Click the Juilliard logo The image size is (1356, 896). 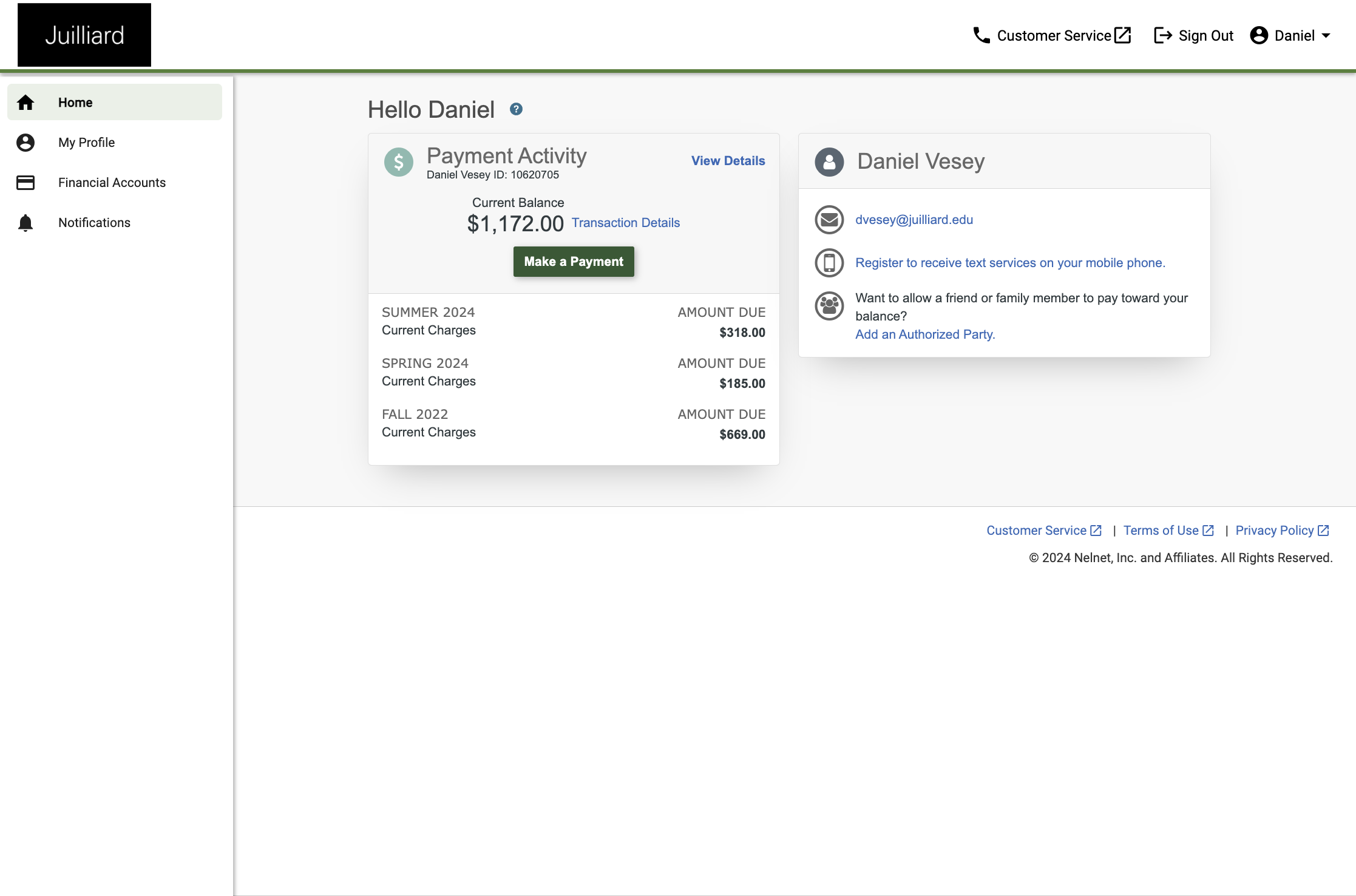(x=84, y=35)
